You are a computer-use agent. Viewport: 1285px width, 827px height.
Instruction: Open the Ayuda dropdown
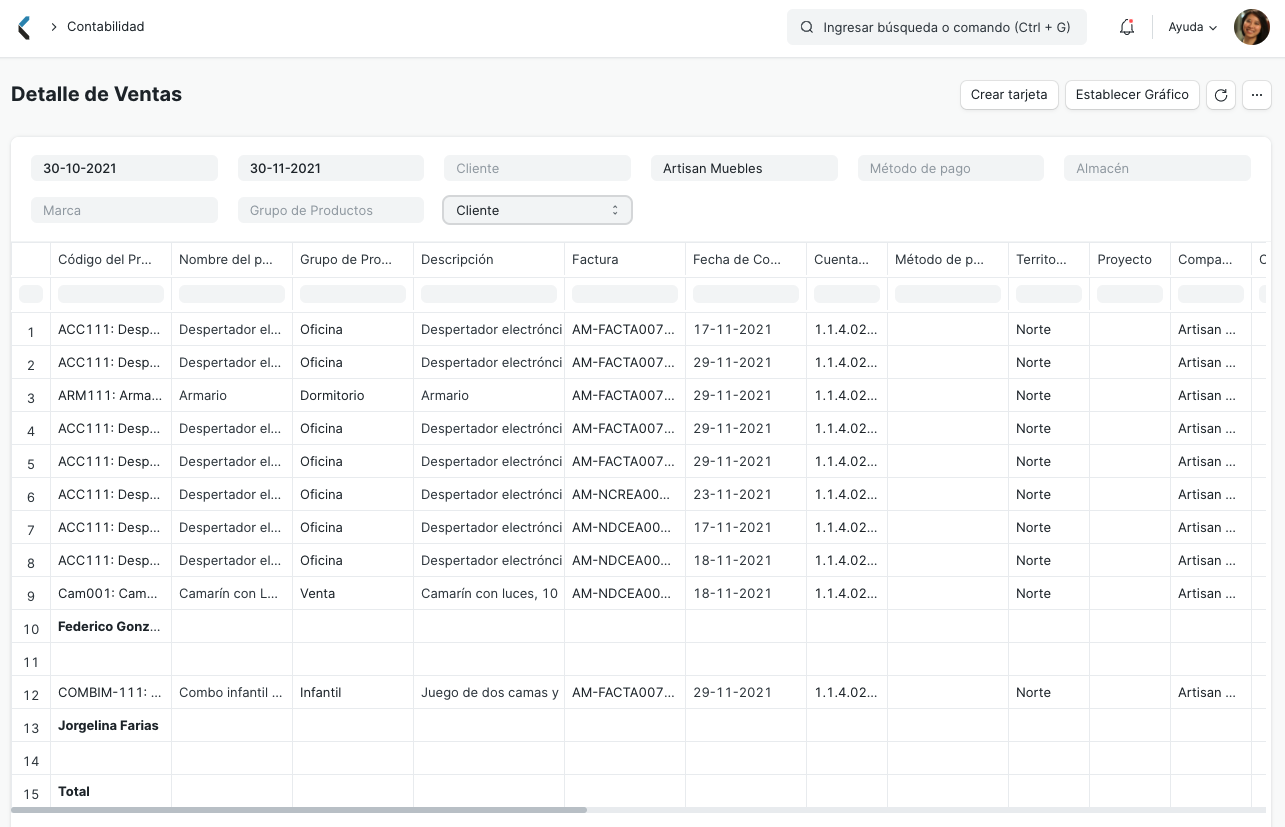[x=1191, y=27]
